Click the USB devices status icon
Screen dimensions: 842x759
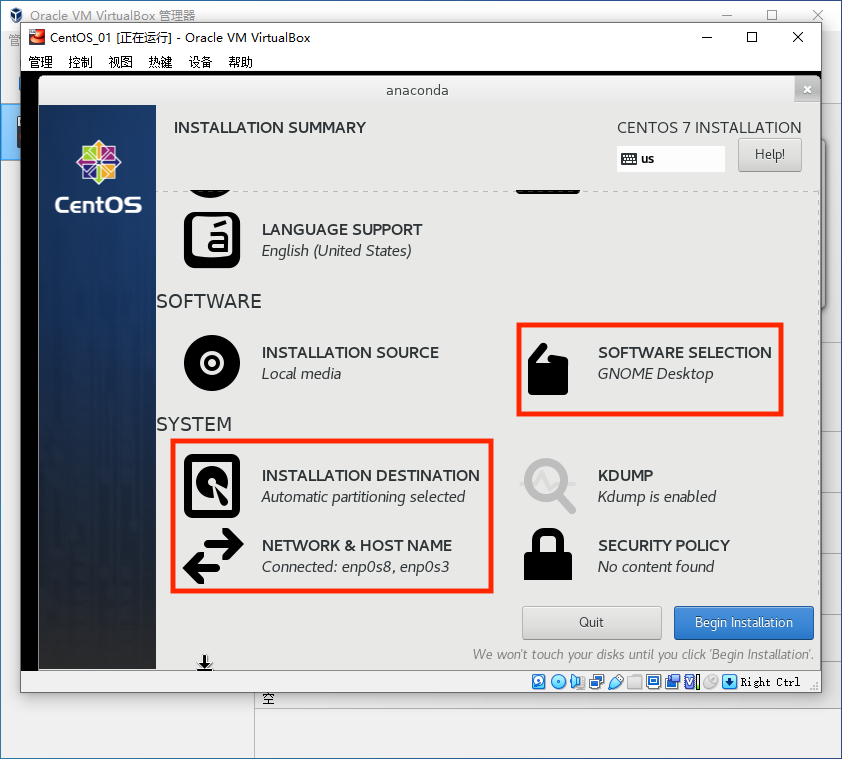(616, 682)
